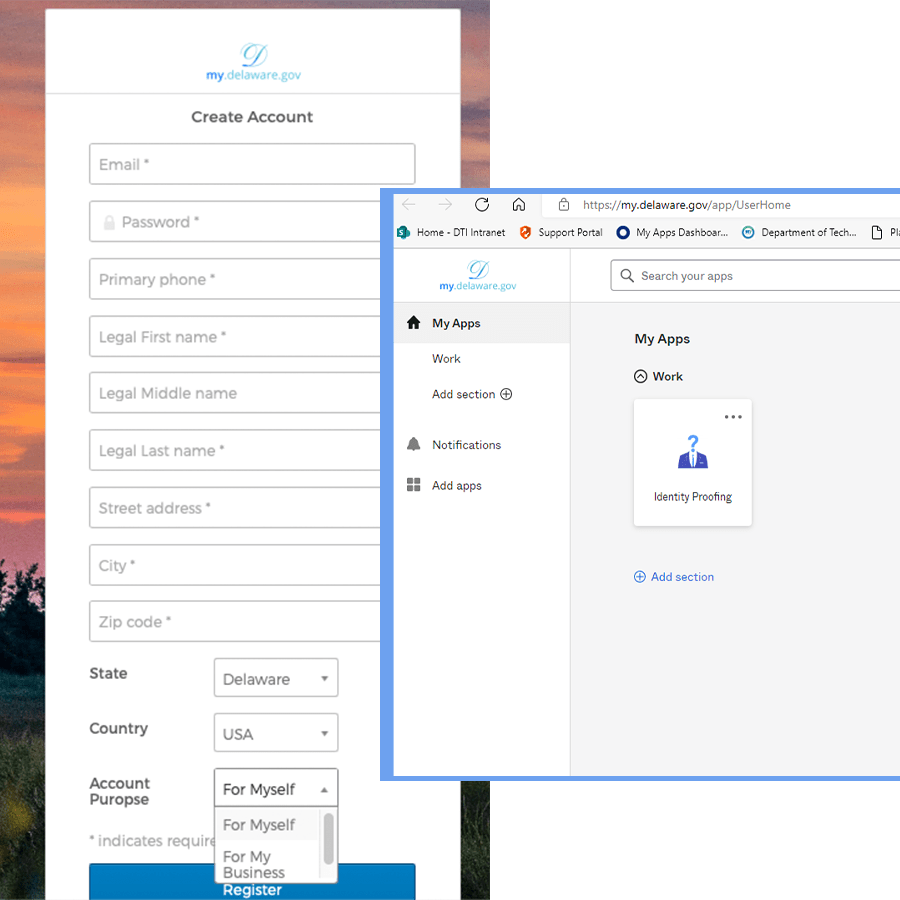Open the My Apps home icon in sidebar
The image size is (900, 900).
414,323
